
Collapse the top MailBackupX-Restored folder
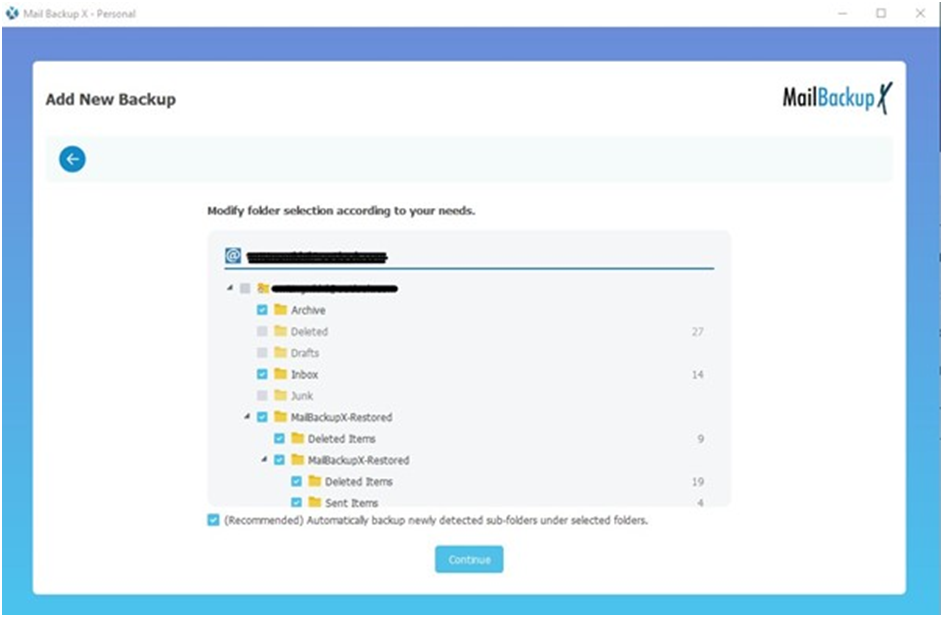coord(247,416)
